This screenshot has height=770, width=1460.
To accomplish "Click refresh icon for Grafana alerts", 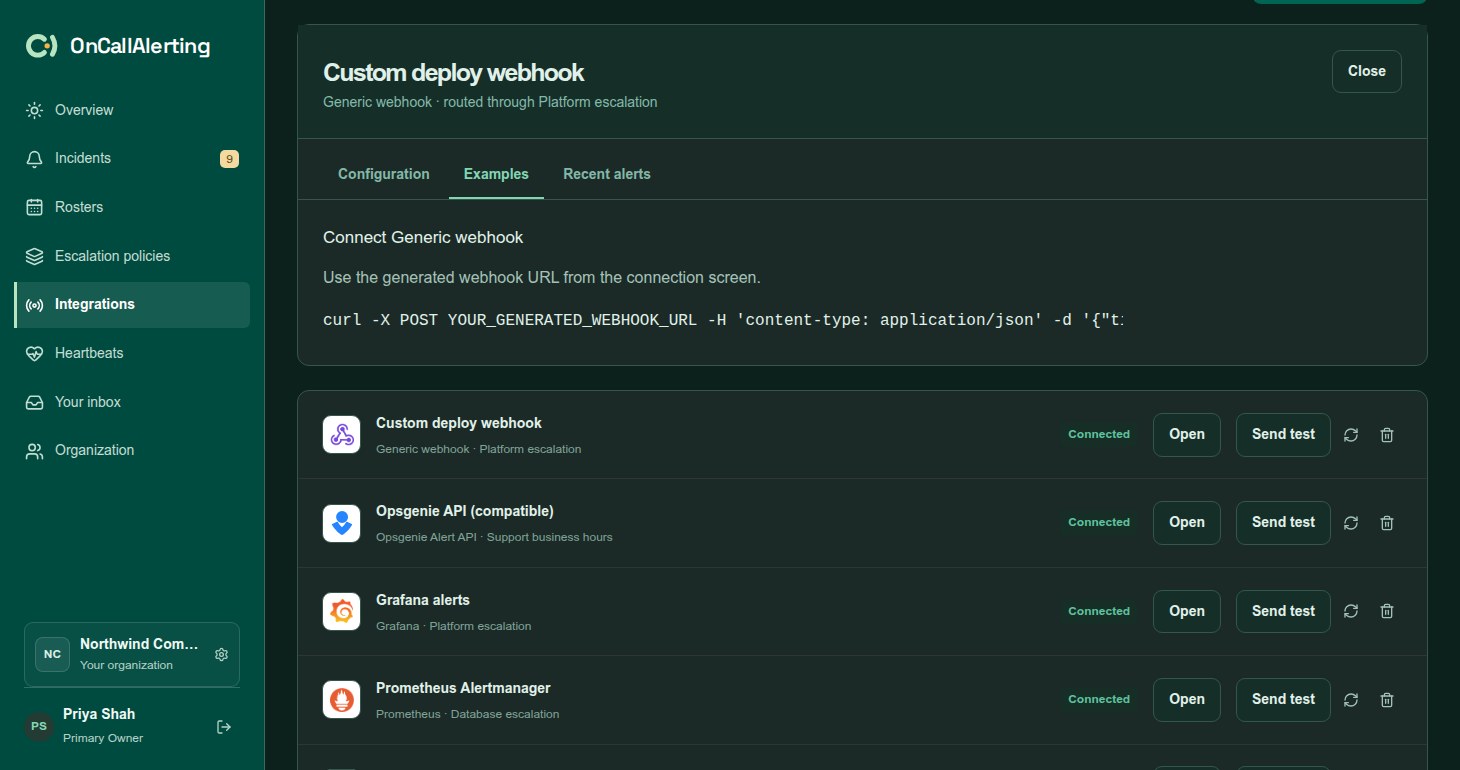I will [1351, 611].
